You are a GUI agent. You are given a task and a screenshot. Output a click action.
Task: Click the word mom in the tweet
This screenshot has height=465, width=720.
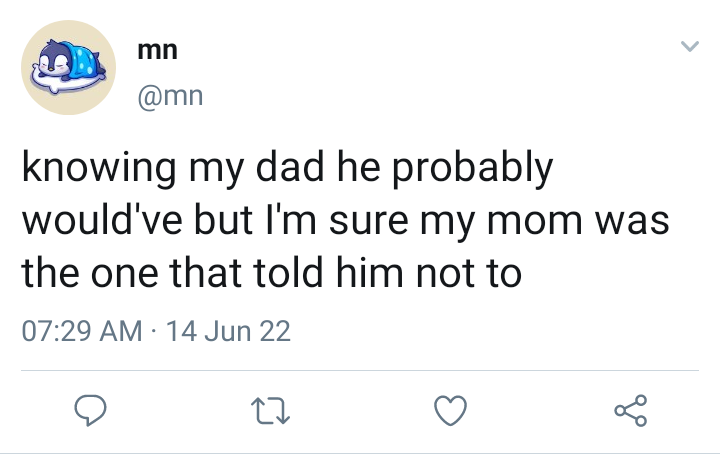pyautogui.click(x=534, y=221)
